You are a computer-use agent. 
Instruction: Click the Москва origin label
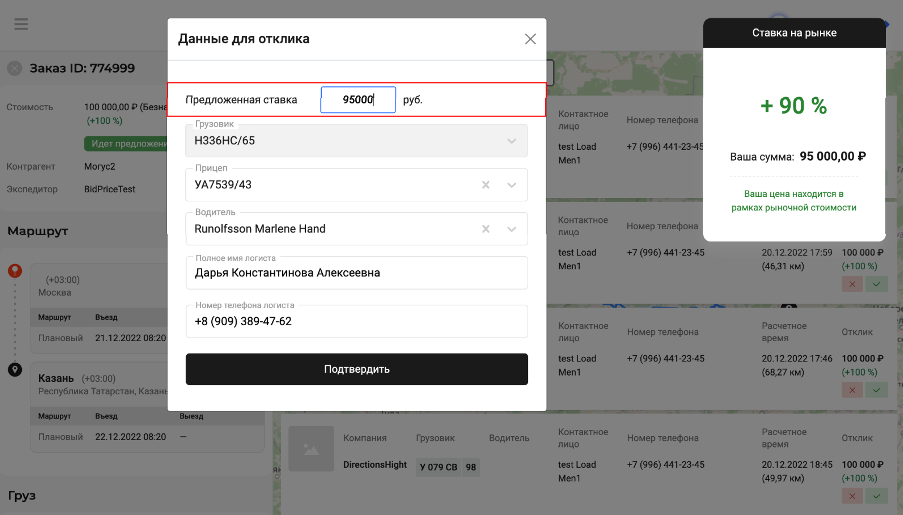(55, 293)
